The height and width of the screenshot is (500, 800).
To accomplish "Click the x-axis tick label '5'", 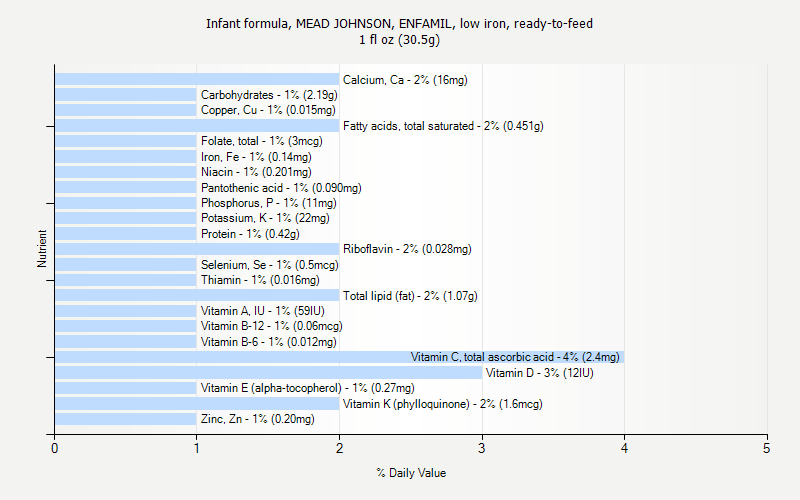I will (766, 448).
